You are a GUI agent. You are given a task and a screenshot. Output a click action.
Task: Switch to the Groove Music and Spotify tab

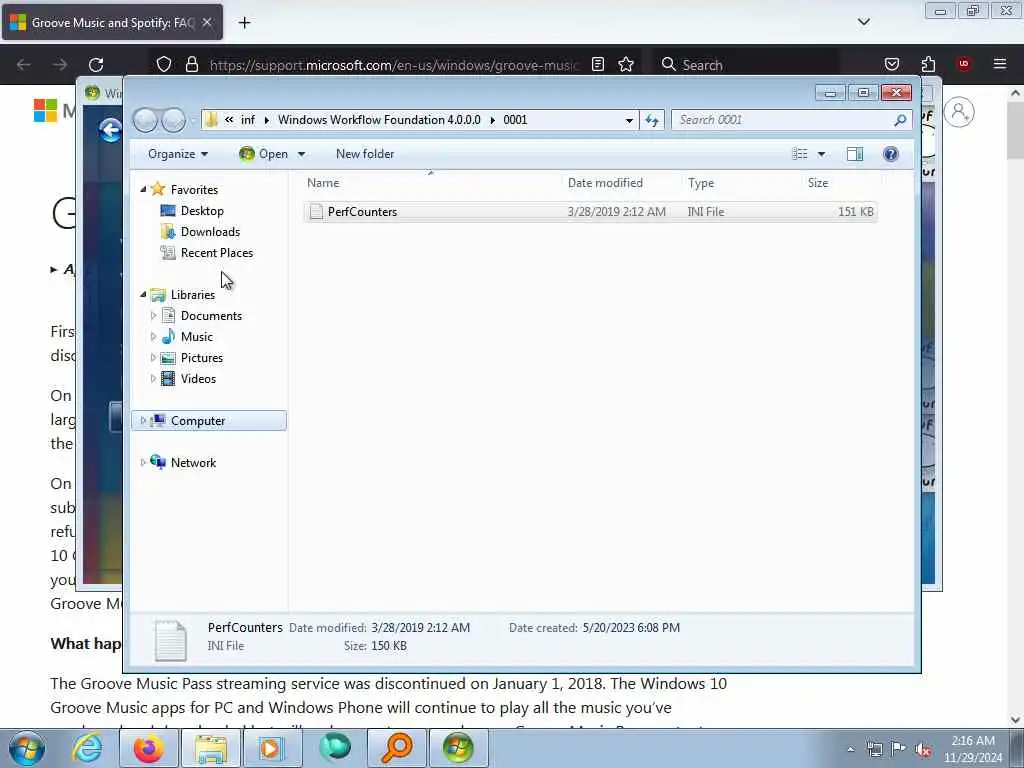[x=112, y=22]
